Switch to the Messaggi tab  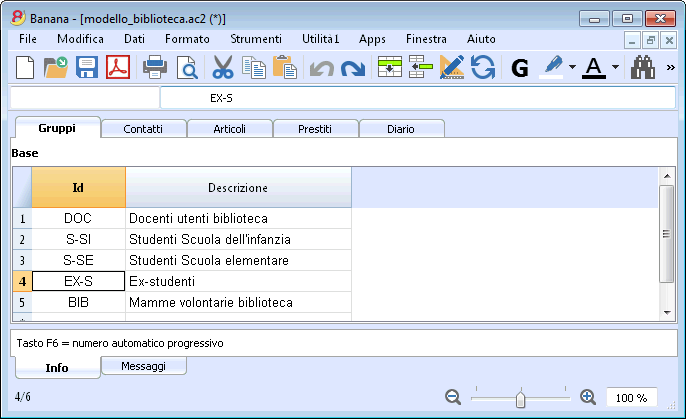click(x=144, y=366)
